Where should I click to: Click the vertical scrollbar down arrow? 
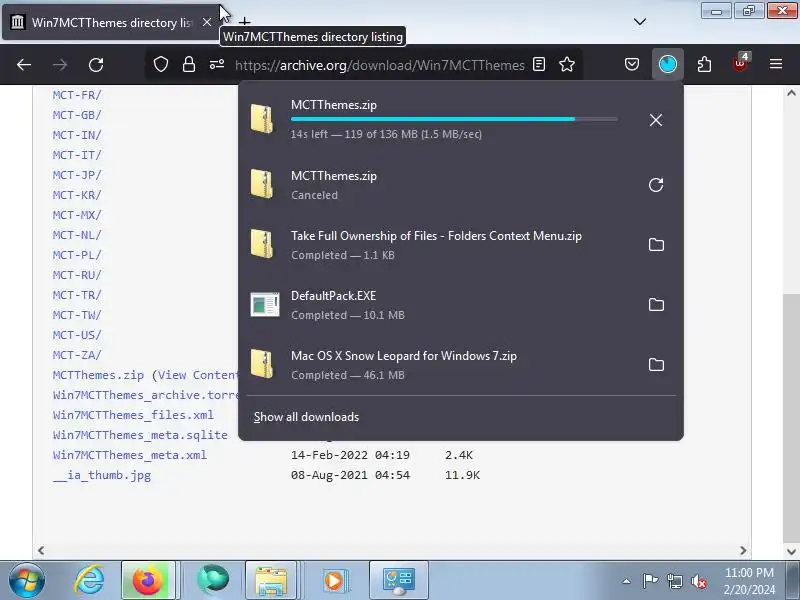click(x=791, y=552)
